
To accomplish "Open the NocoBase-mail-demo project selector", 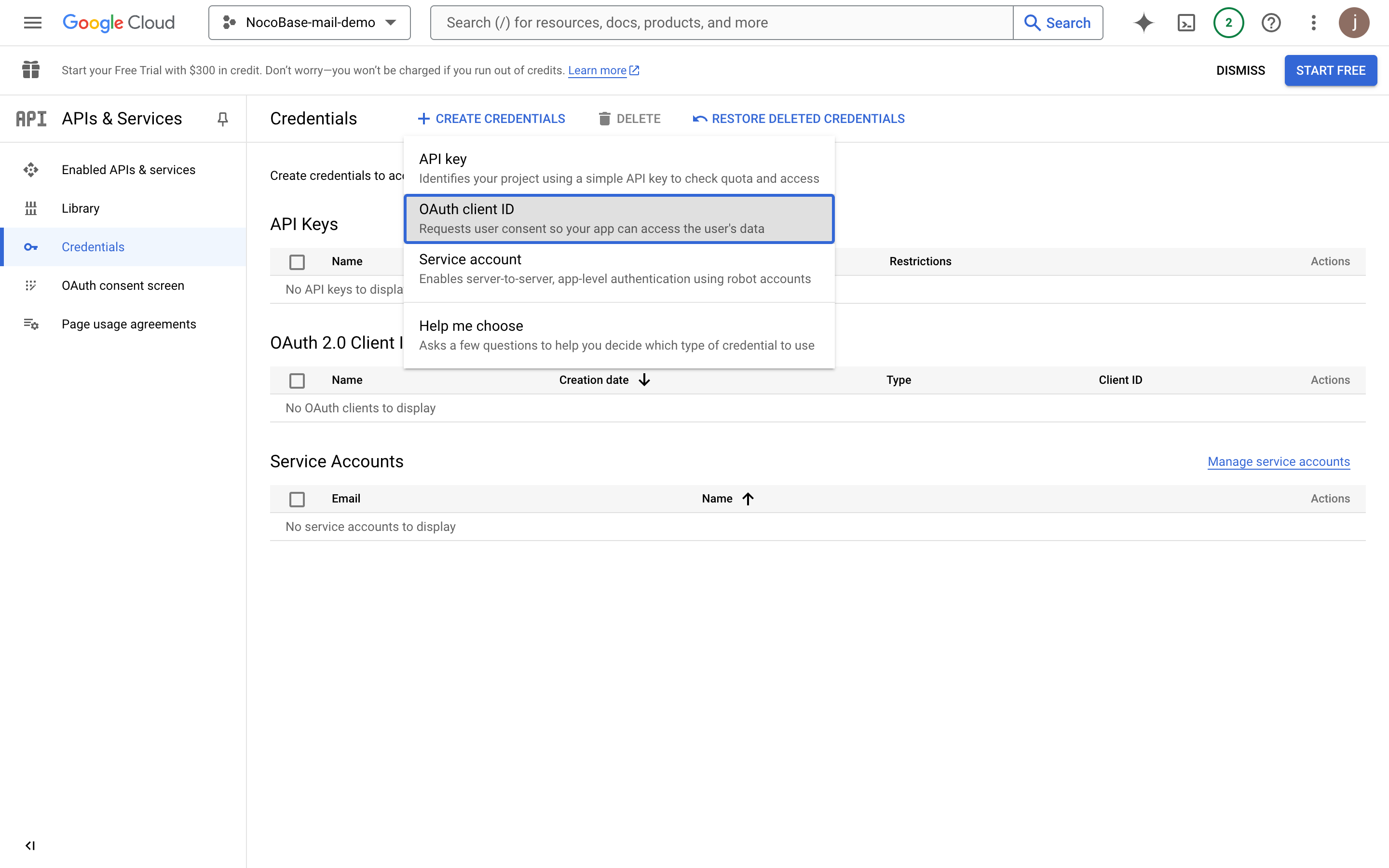I will [309, 22].
